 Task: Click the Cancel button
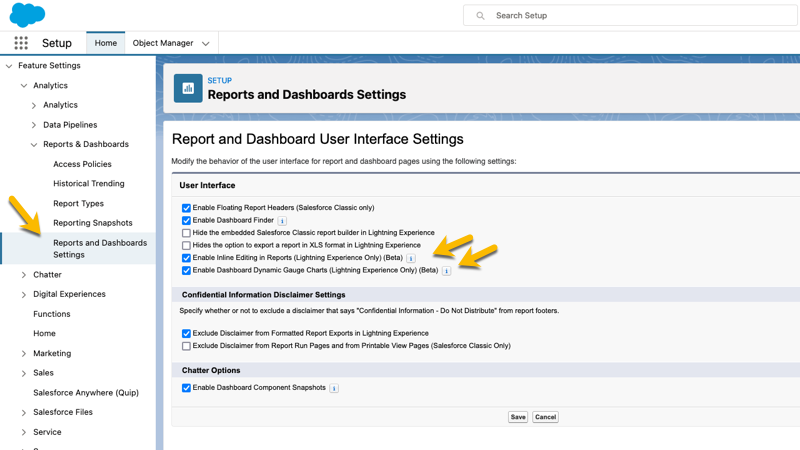545,417
